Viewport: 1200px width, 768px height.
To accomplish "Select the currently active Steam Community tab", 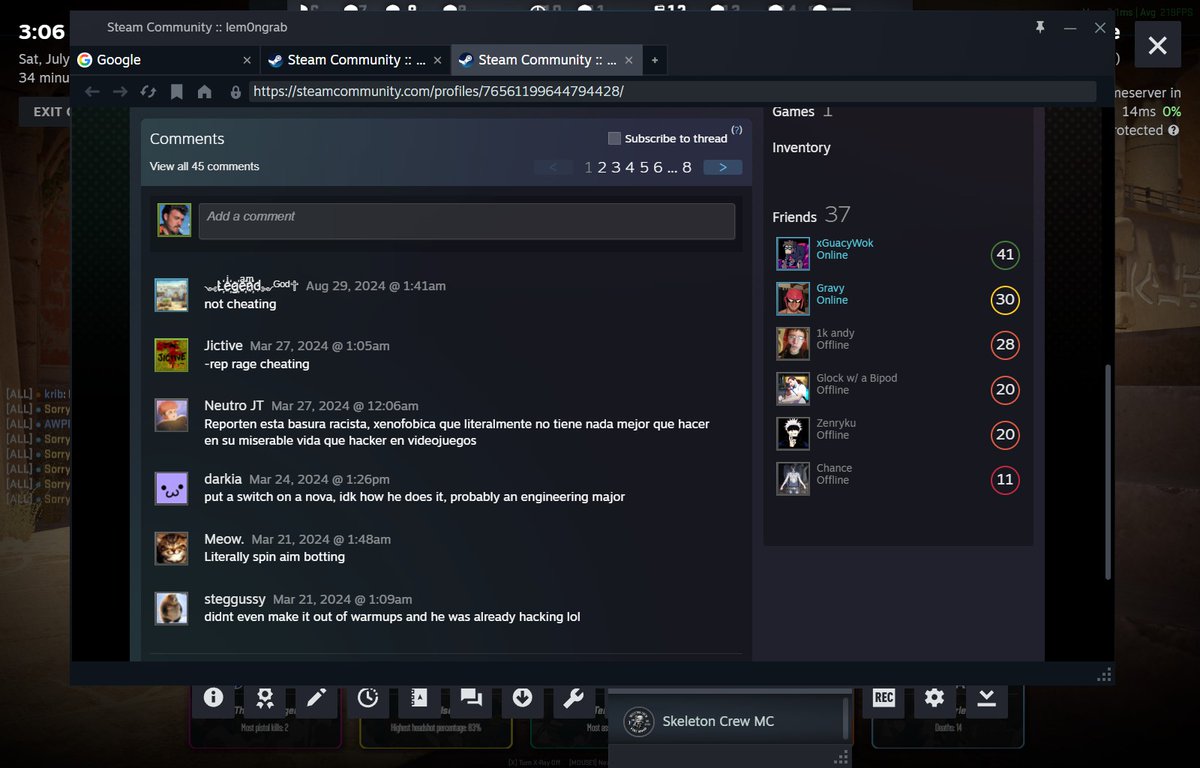I will [547, 60].
